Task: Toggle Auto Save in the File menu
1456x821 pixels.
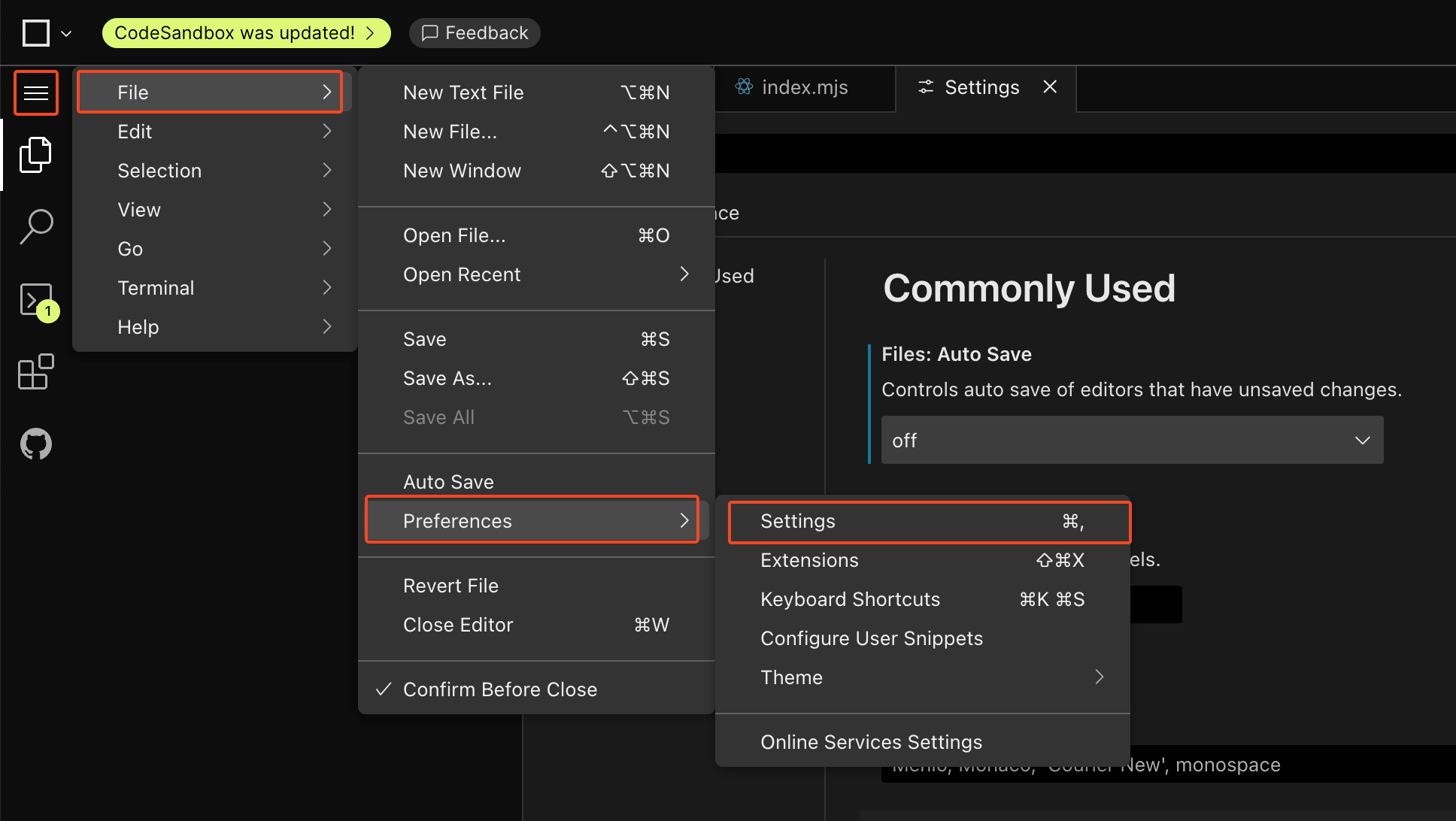Action: point(536,482)
